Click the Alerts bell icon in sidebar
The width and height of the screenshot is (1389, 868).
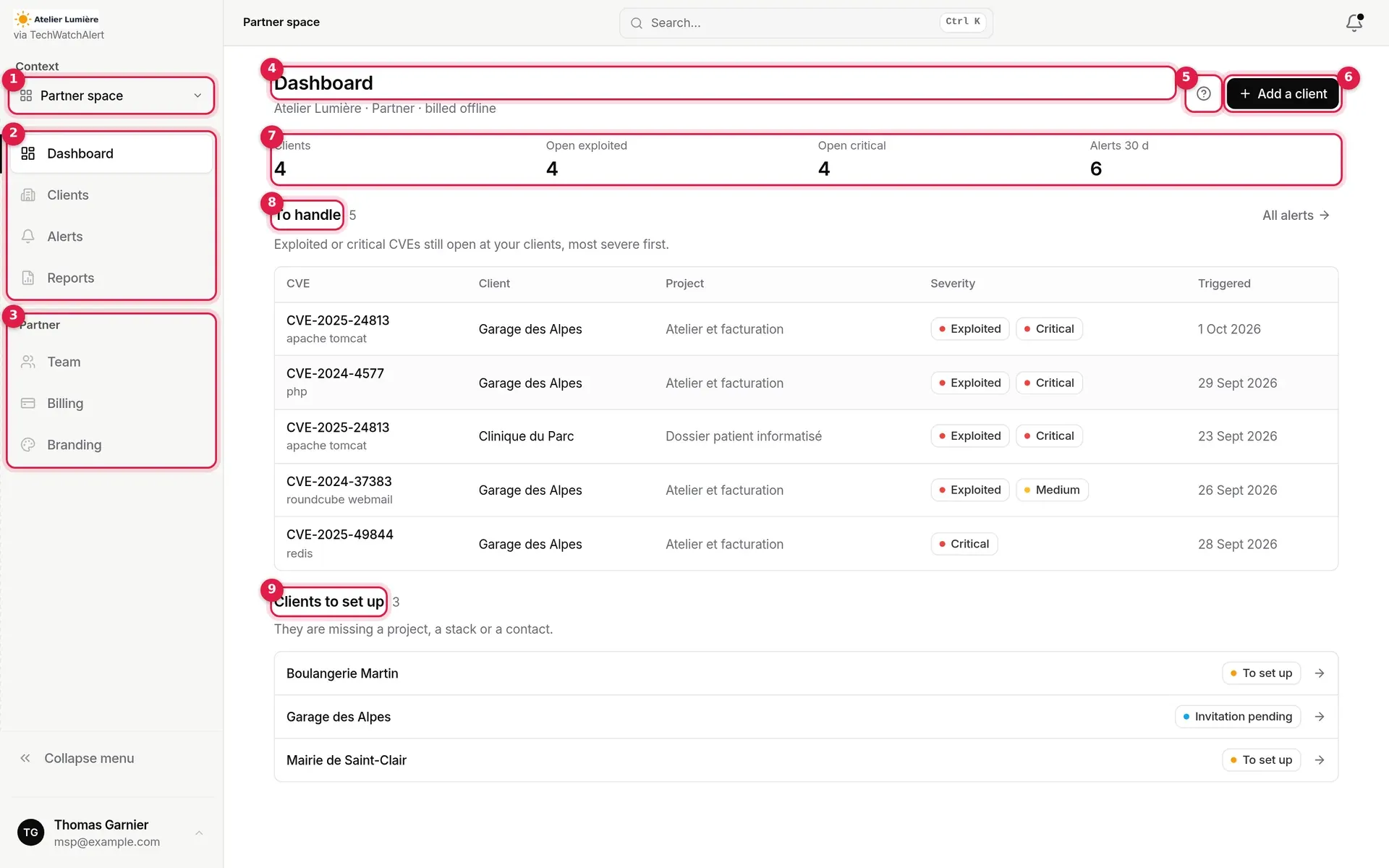(28, 237)
